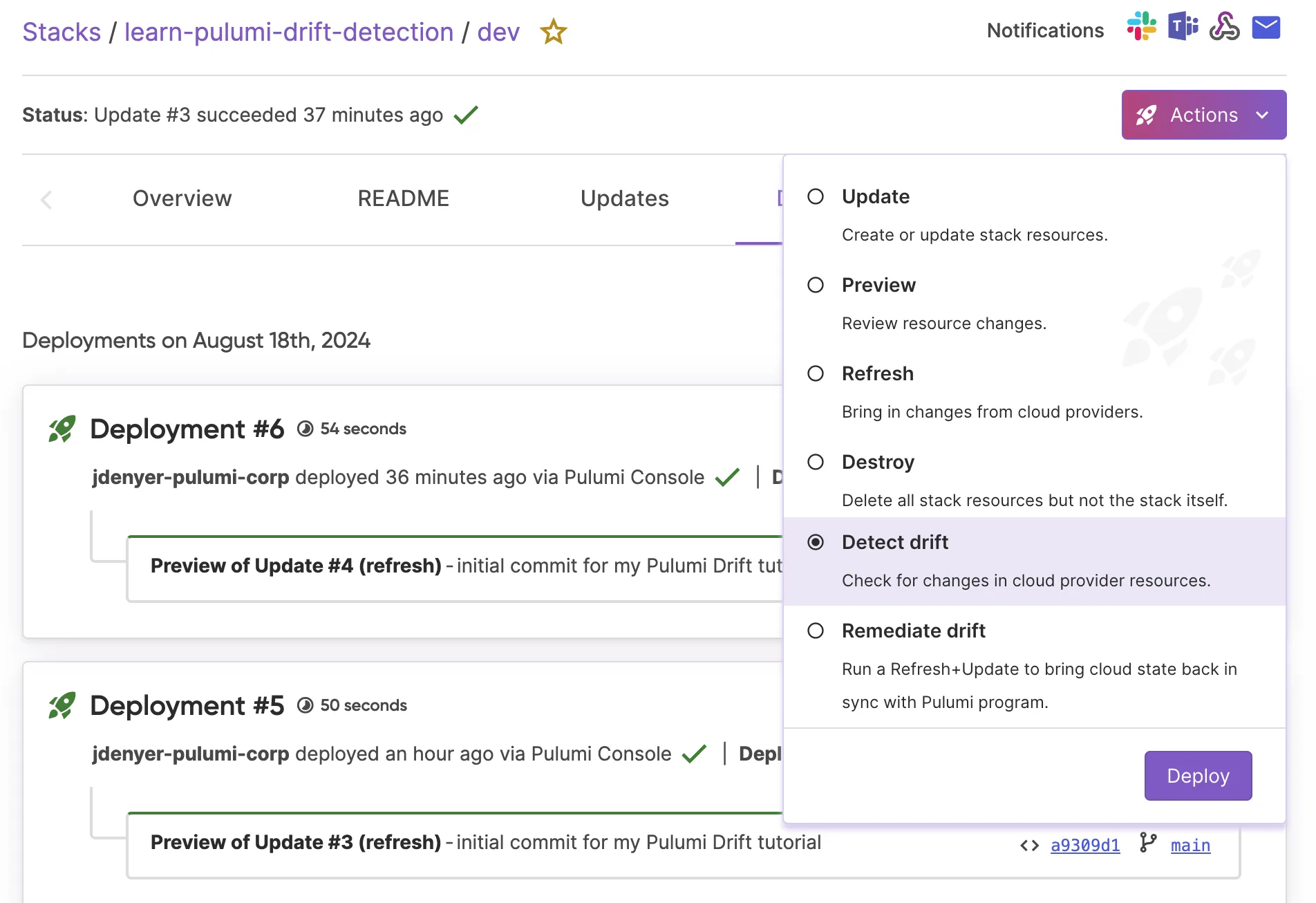Click the commit code icon beside a9309d1

(1029, 846)
